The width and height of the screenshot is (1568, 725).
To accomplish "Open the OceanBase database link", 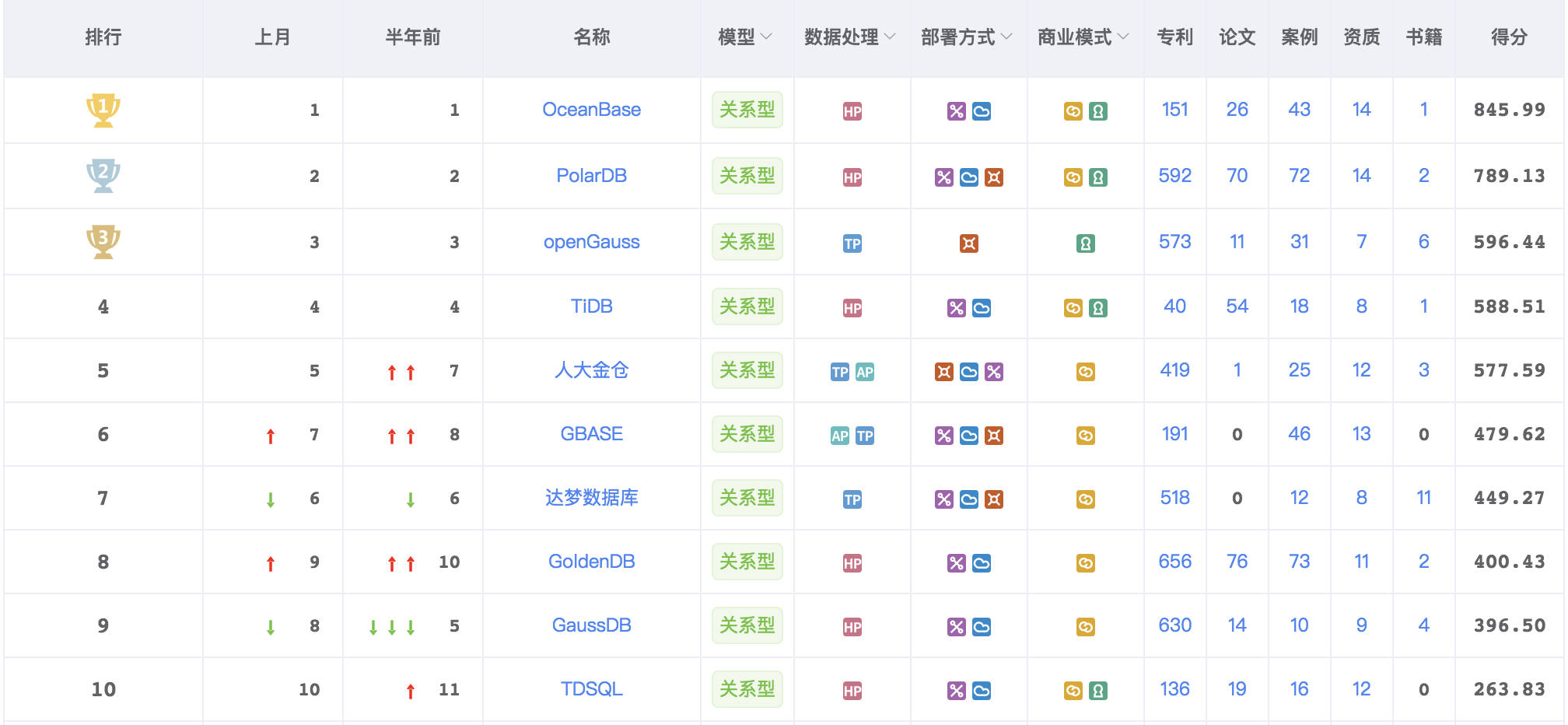I will [x=592, y=110].
